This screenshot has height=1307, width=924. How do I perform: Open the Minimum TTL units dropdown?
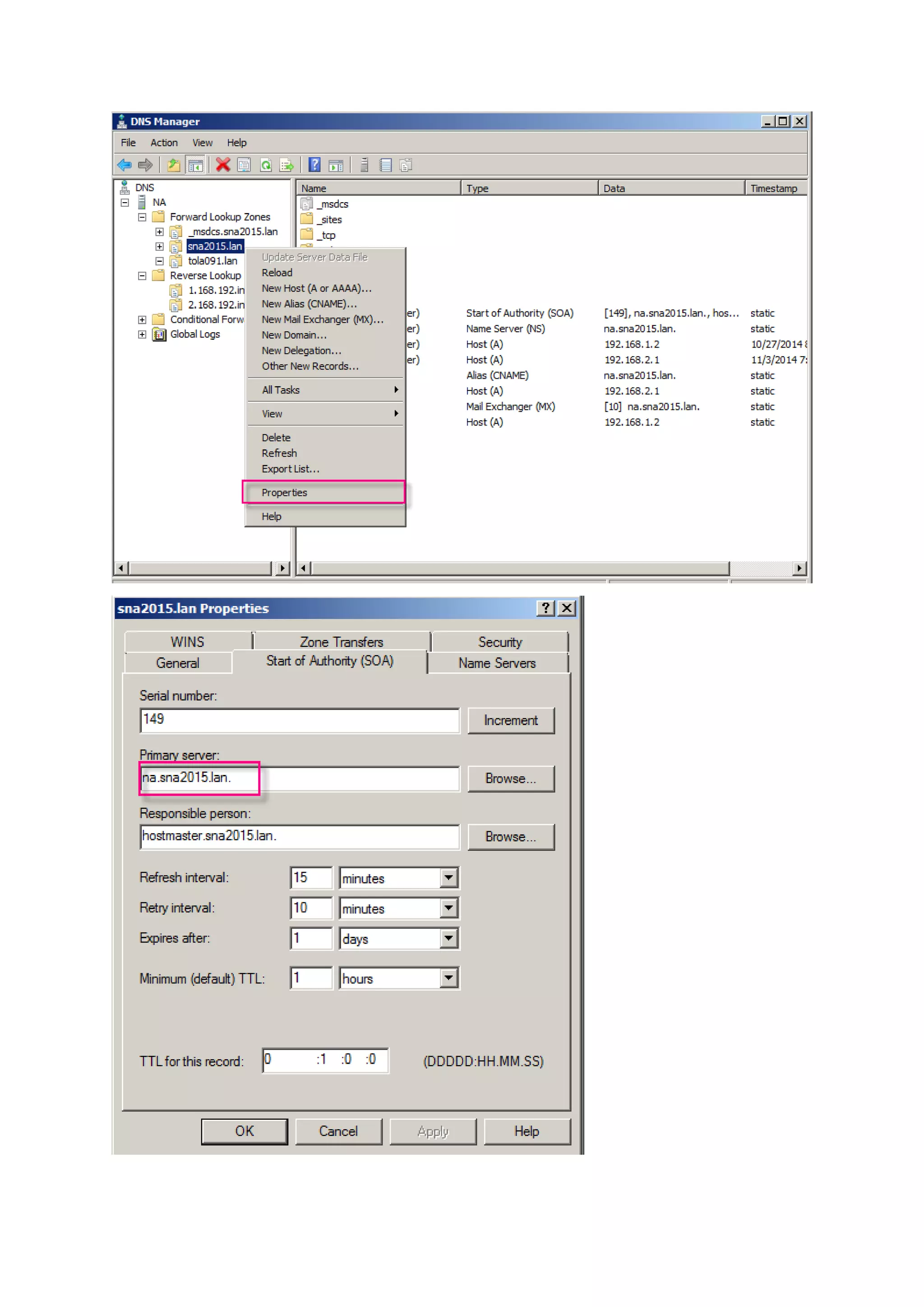click(x=448, y=978)
